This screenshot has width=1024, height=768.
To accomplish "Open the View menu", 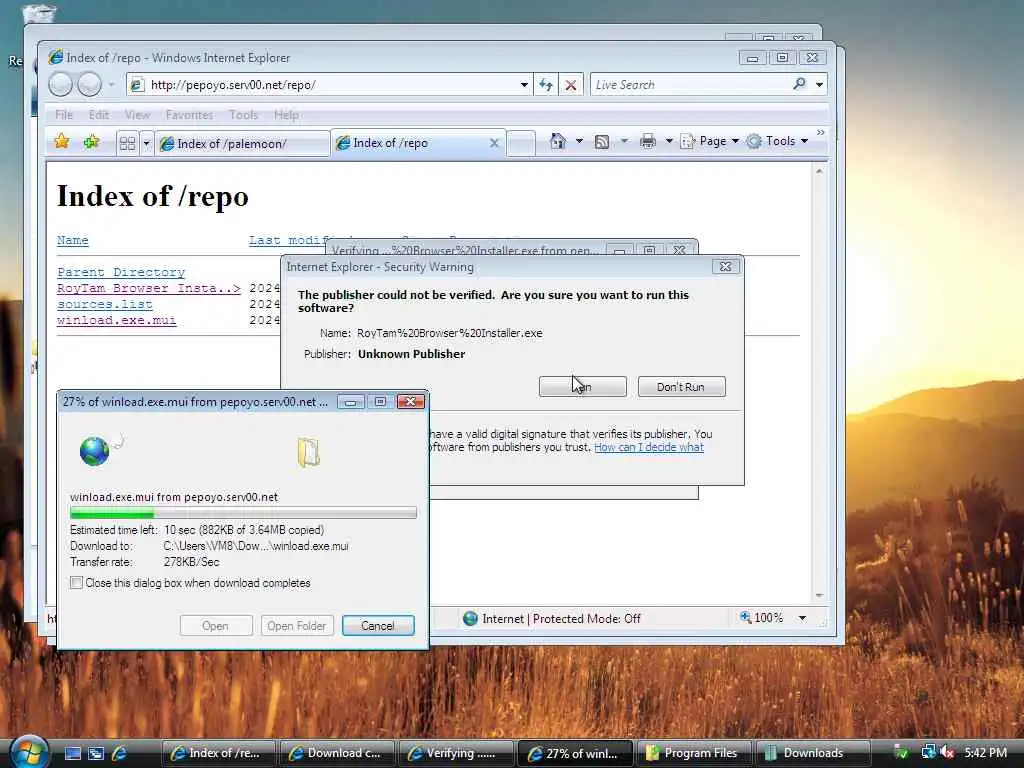I will pyautogui.click(x=137, y=115).
